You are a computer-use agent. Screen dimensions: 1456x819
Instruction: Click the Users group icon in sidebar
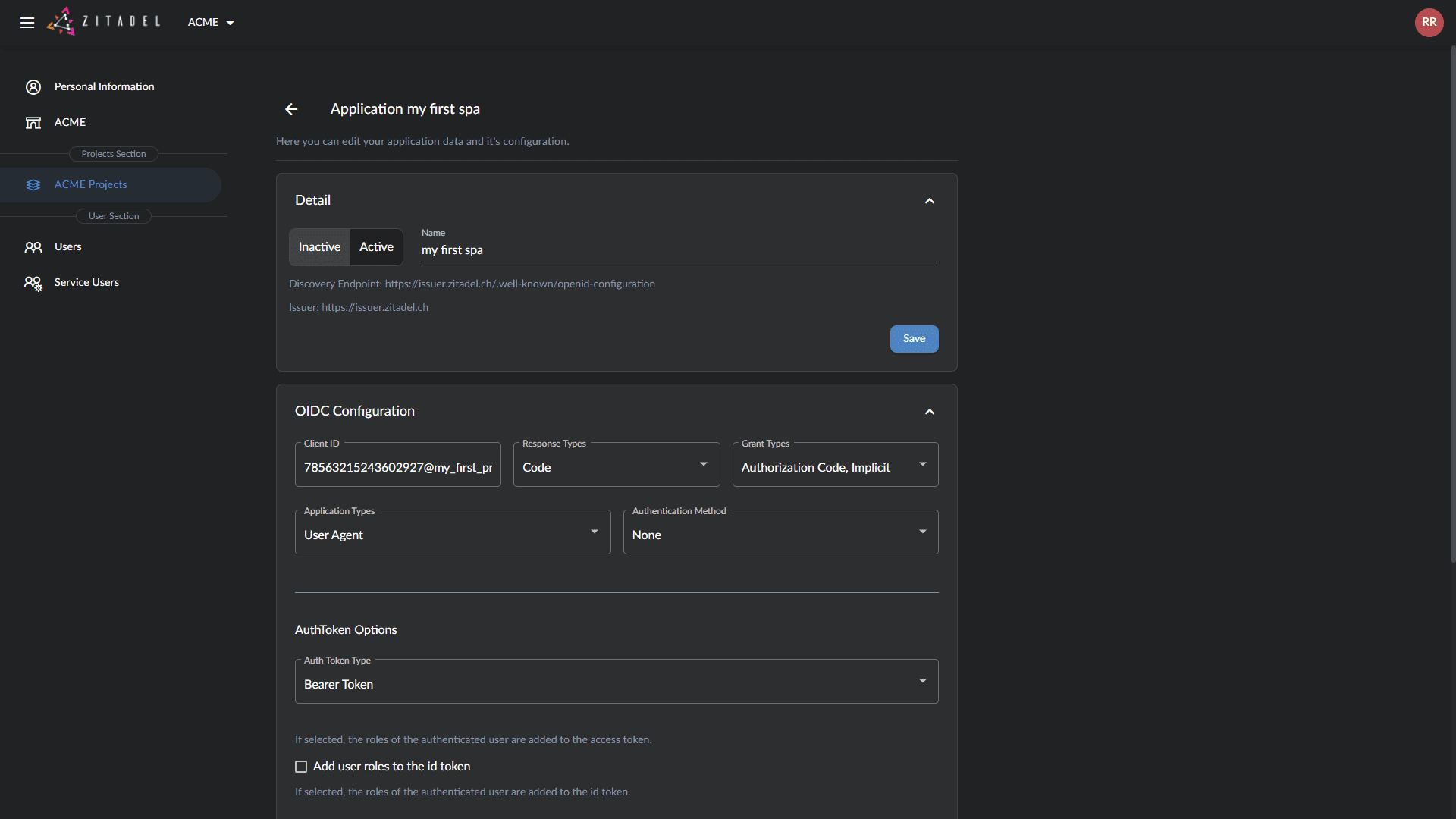pos(33,247)
